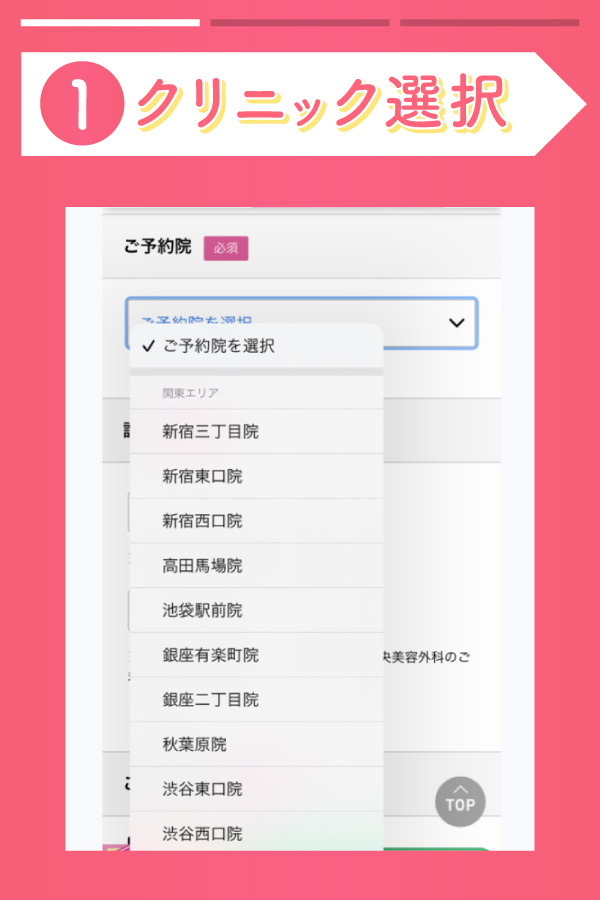Click the クリニック選択 heading banner

322,104
